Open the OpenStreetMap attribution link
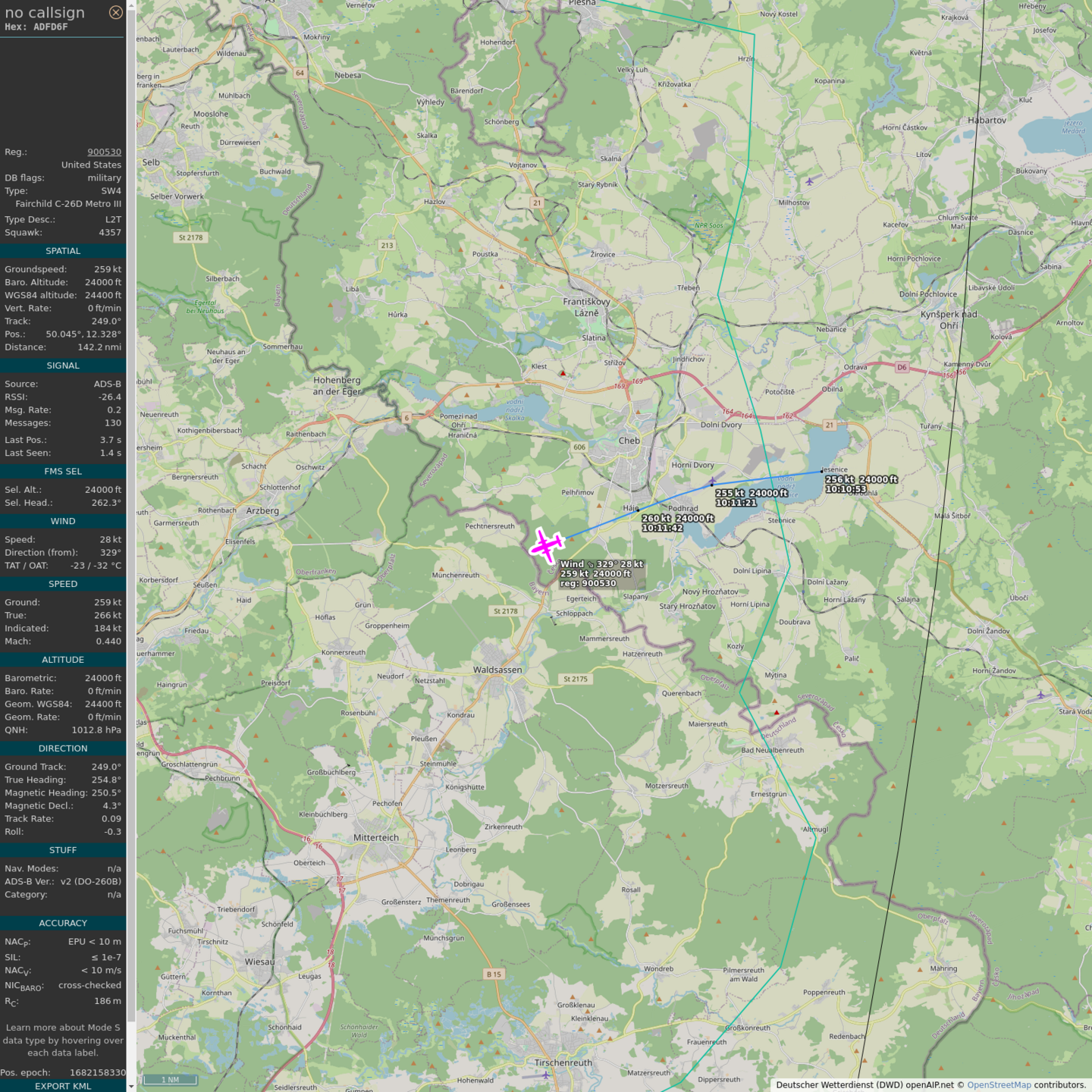 coord(999,1085)
